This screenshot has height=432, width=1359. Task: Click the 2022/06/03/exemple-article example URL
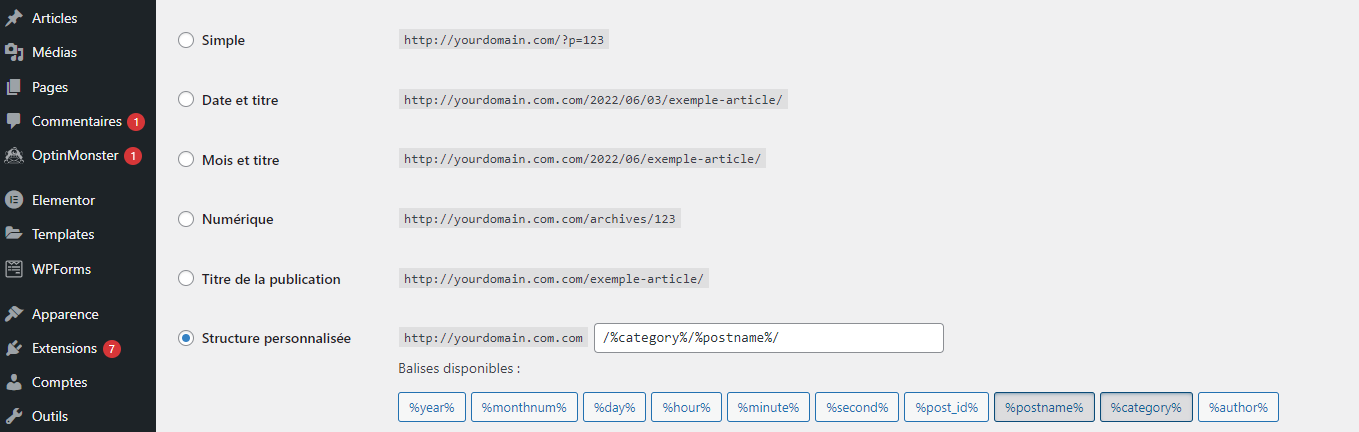tap(593, 101)
